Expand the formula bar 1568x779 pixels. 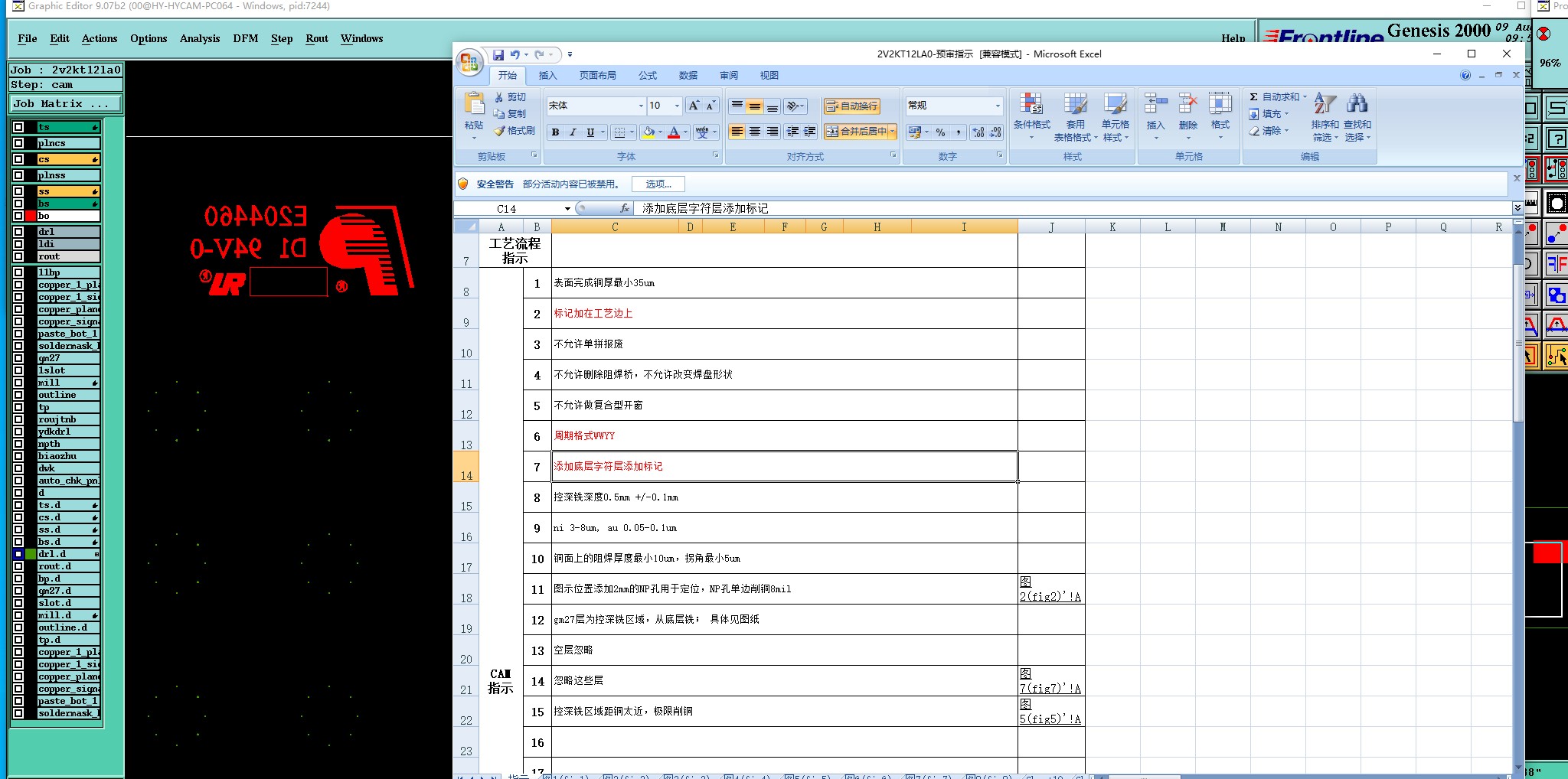click(1517, 208)
